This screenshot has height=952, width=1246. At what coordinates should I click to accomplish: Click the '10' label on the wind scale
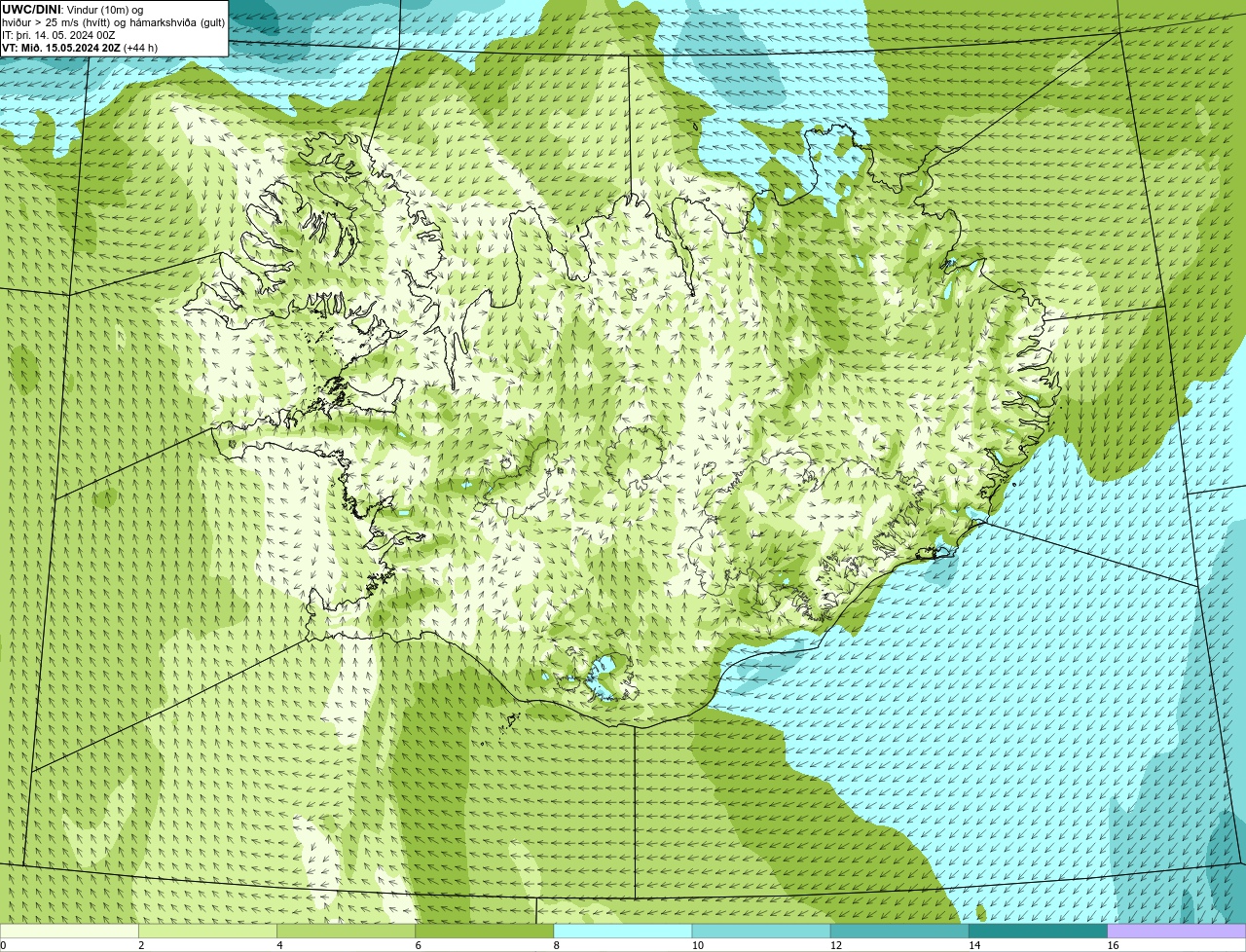[x=698, y=945]
